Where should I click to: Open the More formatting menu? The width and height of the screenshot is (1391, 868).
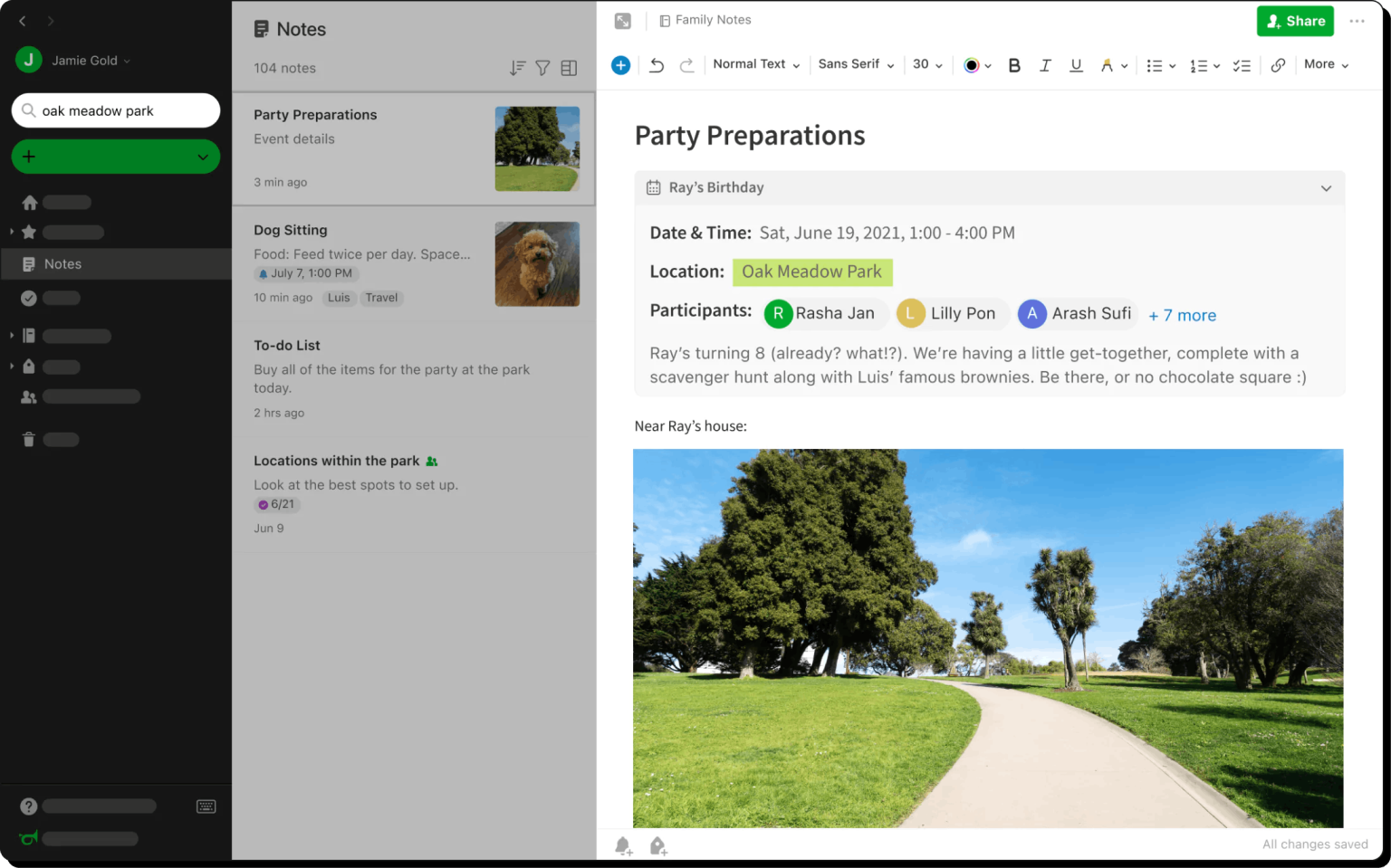(1326, 64)
